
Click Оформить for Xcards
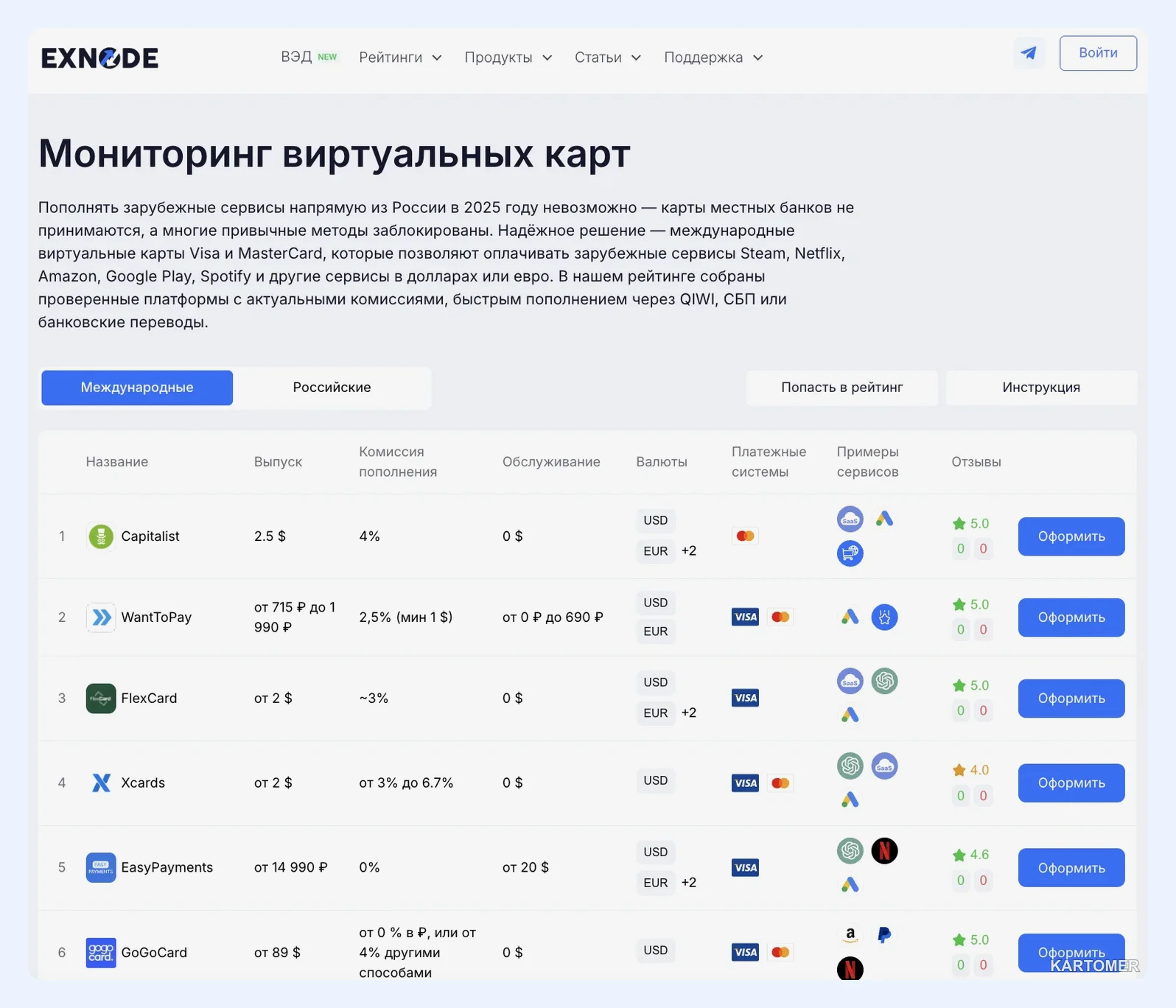(x=1071, y=783)
